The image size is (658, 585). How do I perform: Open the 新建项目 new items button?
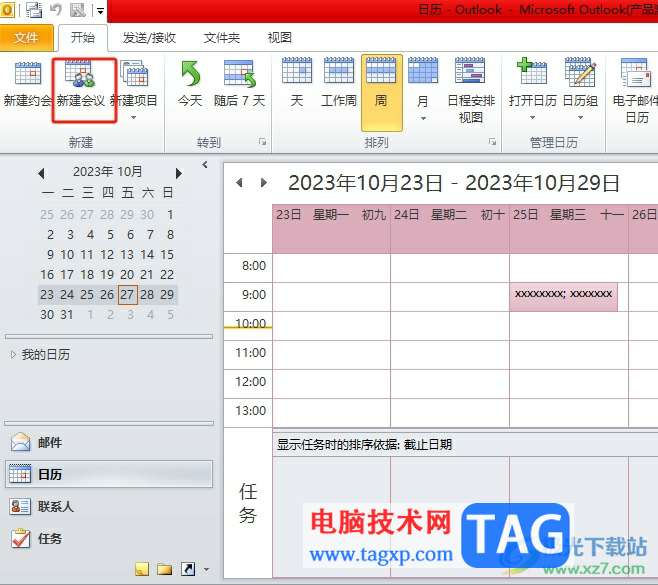coord(134,84)
